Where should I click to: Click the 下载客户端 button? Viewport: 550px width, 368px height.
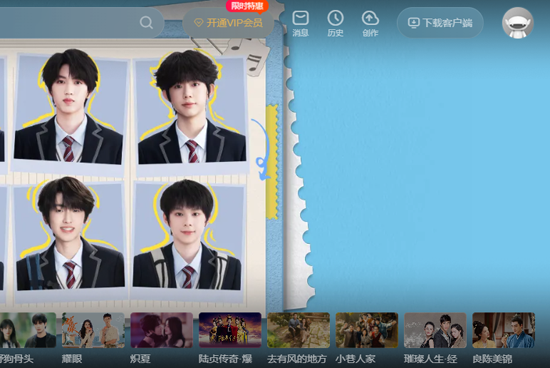click(x=440, y=23)
